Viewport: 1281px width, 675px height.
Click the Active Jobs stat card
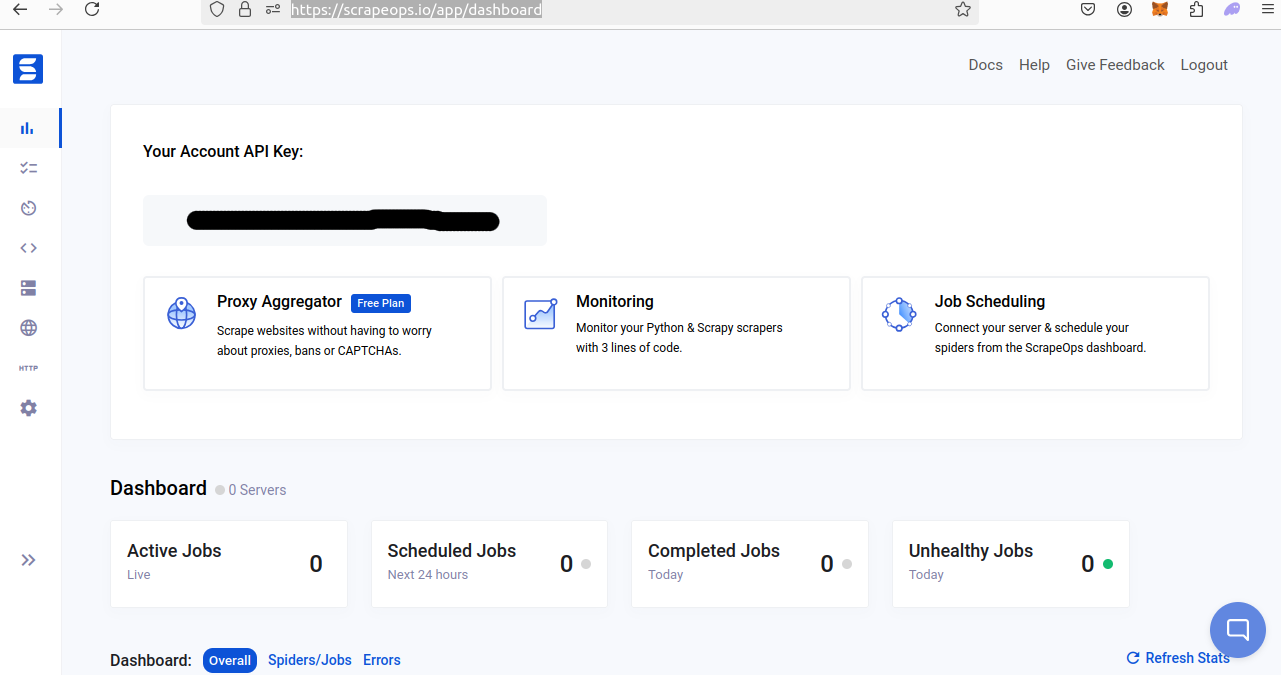pos(229,564)
